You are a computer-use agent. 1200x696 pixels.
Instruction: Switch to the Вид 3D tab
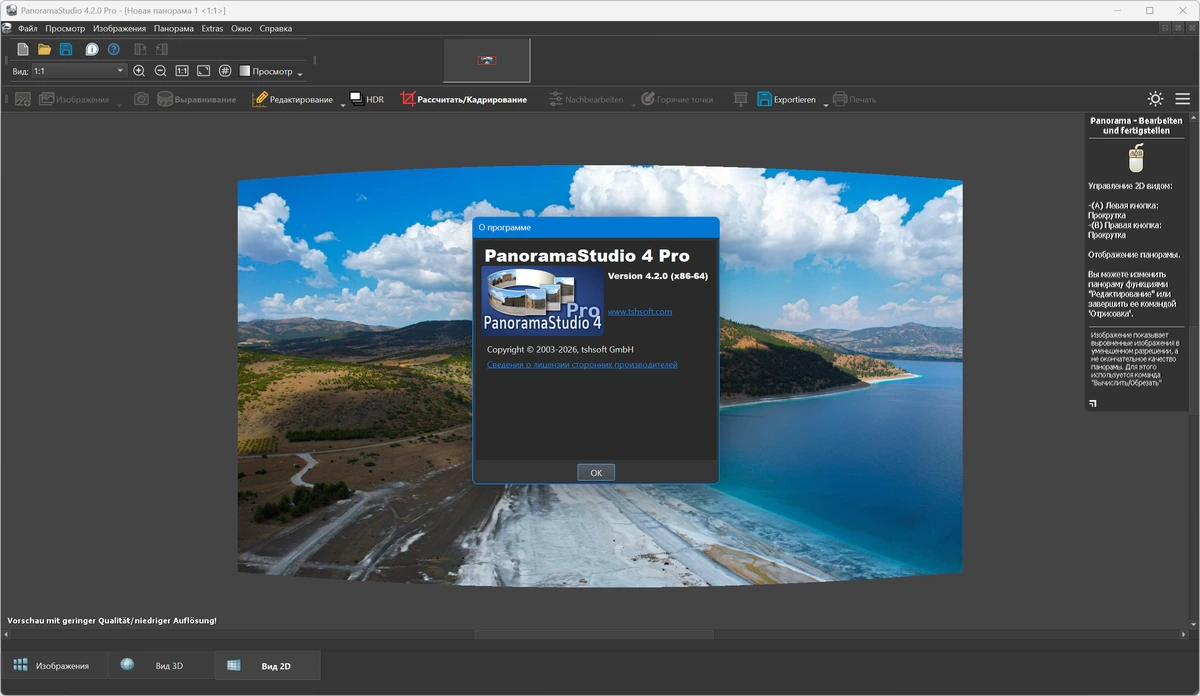(159, 665)
